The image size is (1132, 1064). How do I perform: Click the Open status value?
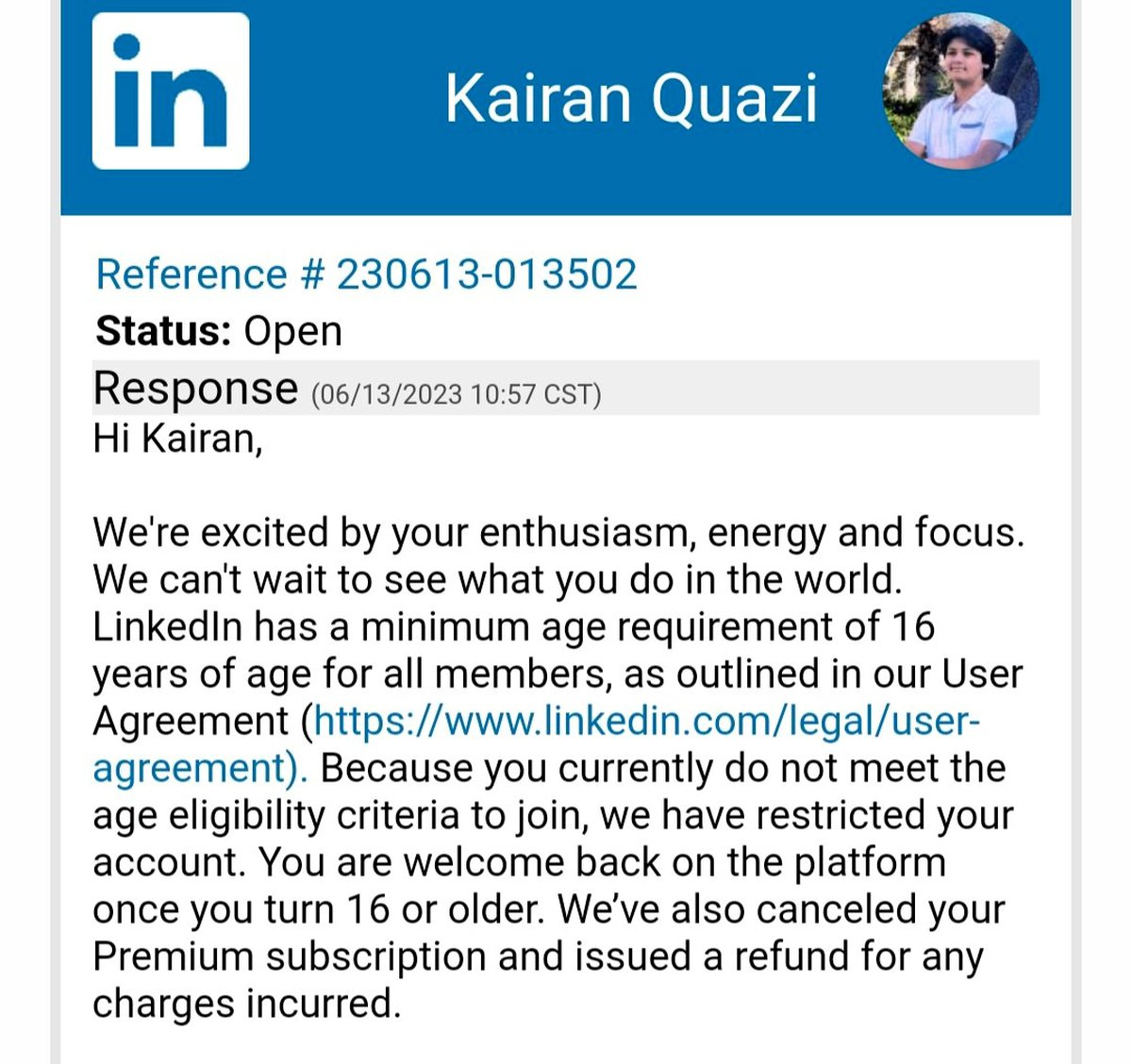(292, 331)
